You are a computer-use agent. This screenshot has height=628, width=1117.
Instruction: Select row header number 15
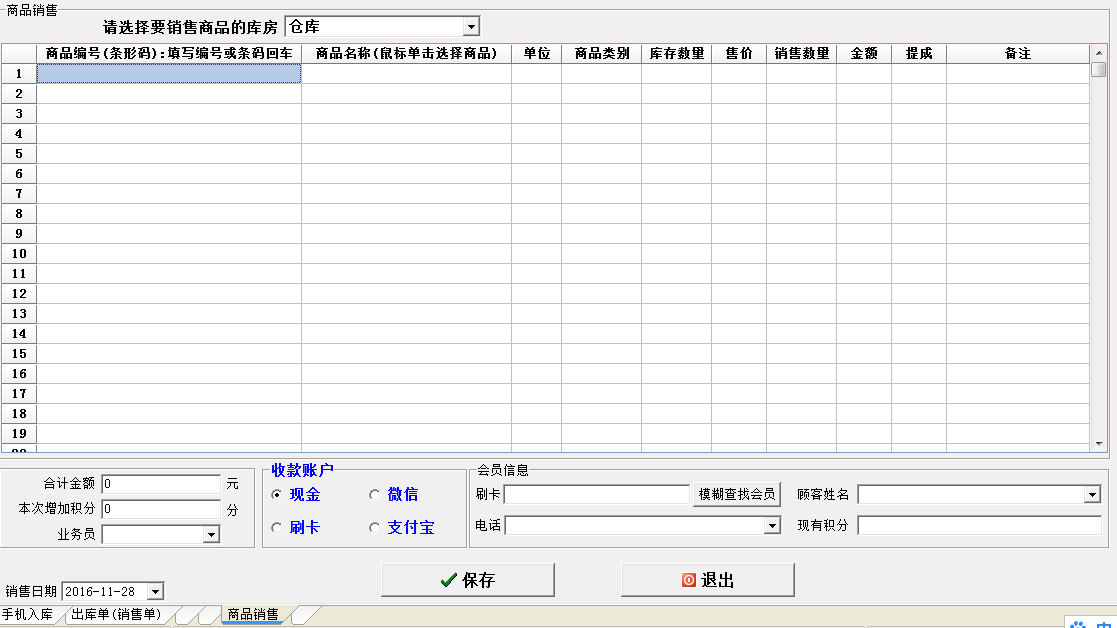pos(19,353)
